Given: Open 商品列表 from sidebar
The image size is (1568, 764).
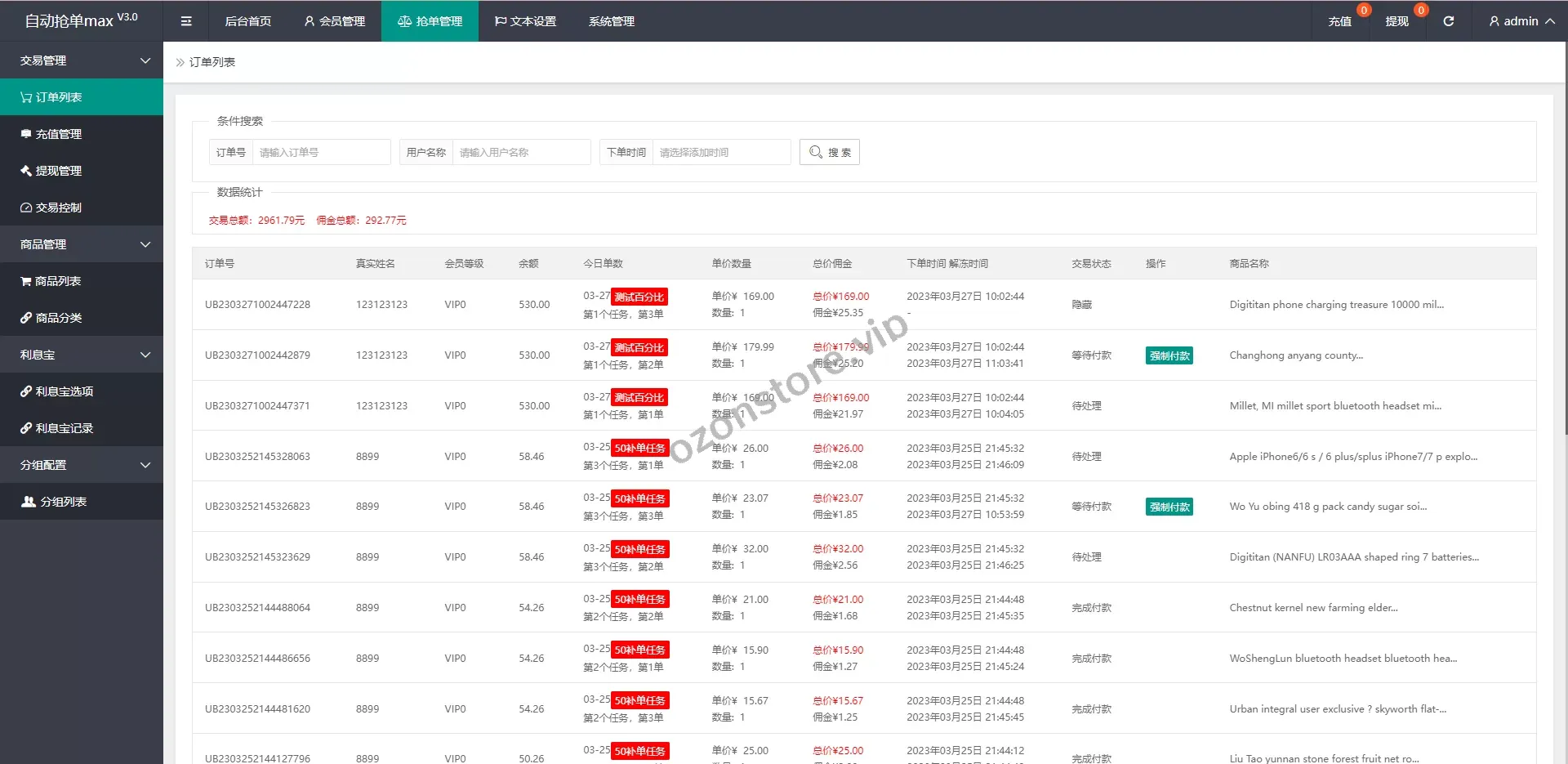Looking at the screenshot, I should (57, 281).
